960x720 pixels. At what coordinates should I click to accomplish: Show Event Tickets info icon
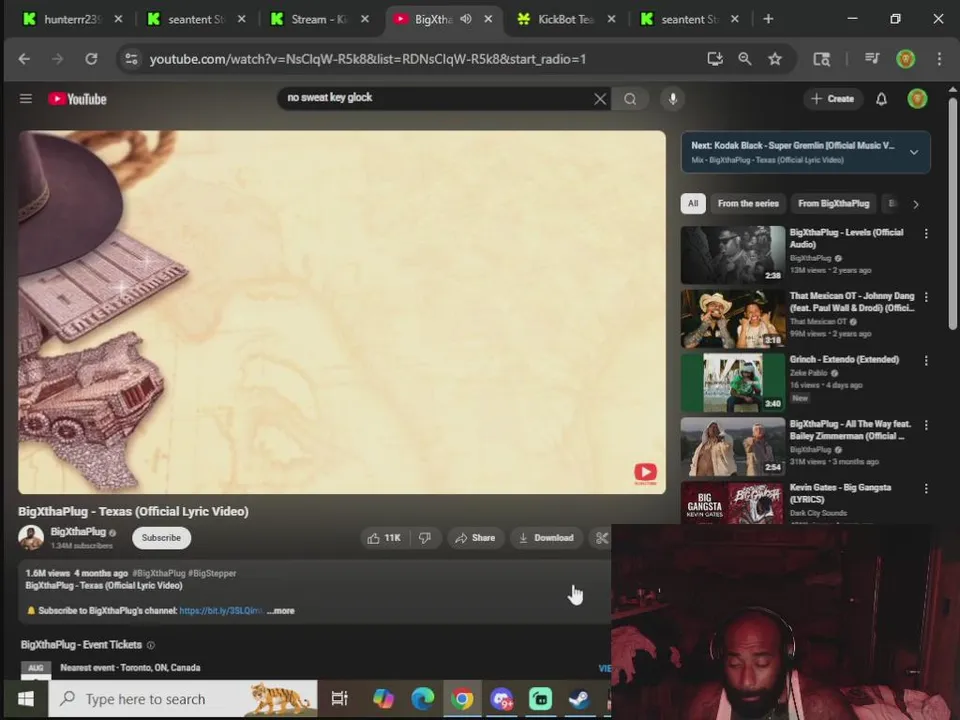(151, 645)
